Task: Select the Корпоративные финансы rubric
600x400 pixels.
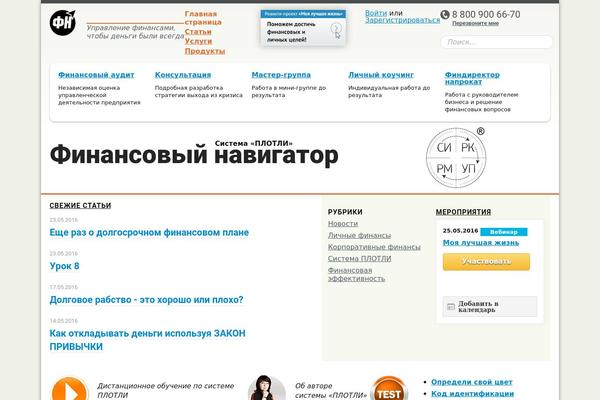Action: [x=374, y=247]
